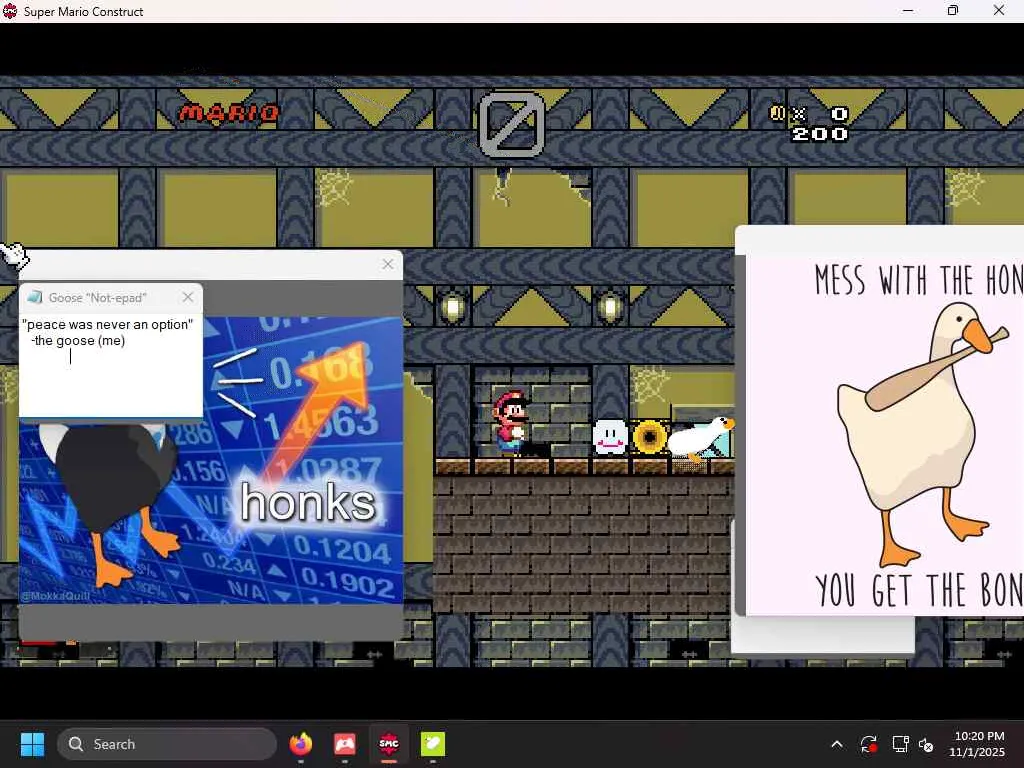Open network status tray icon
This screenshot has height=768, width=1024.
pos(901,744)
